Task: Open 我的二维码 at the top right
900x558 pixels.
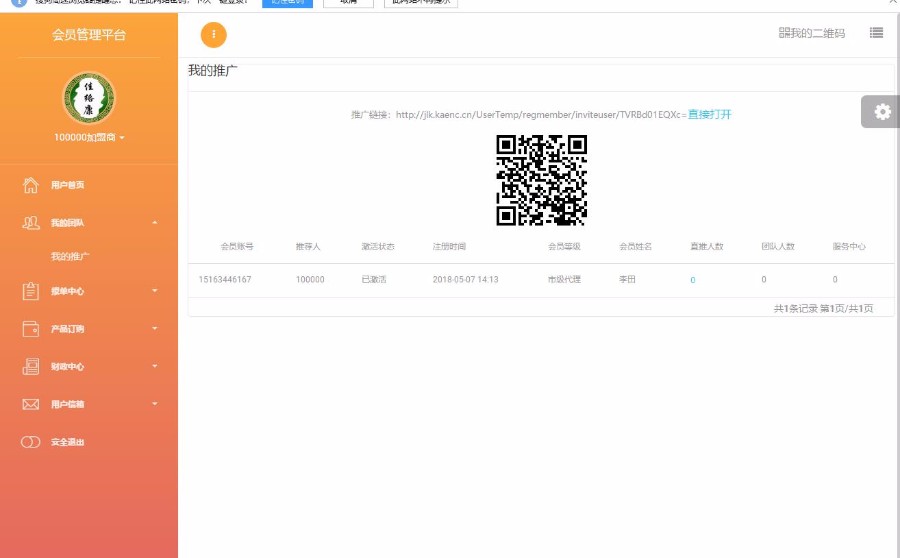Action: pos(812,33)
